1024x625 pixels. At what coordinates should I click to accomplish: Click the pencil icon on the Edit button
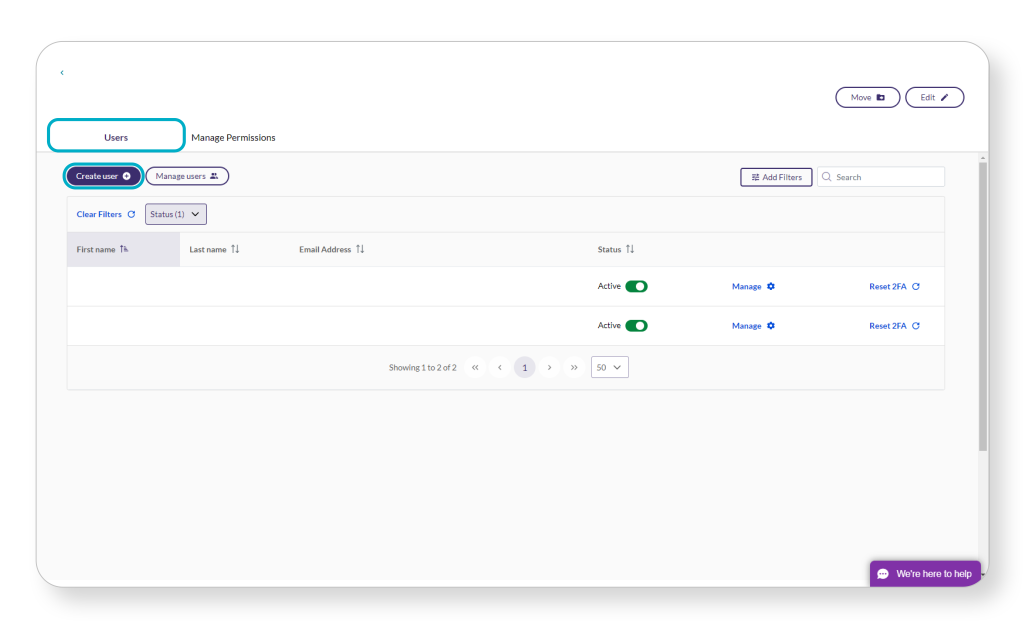pos(946,97)
